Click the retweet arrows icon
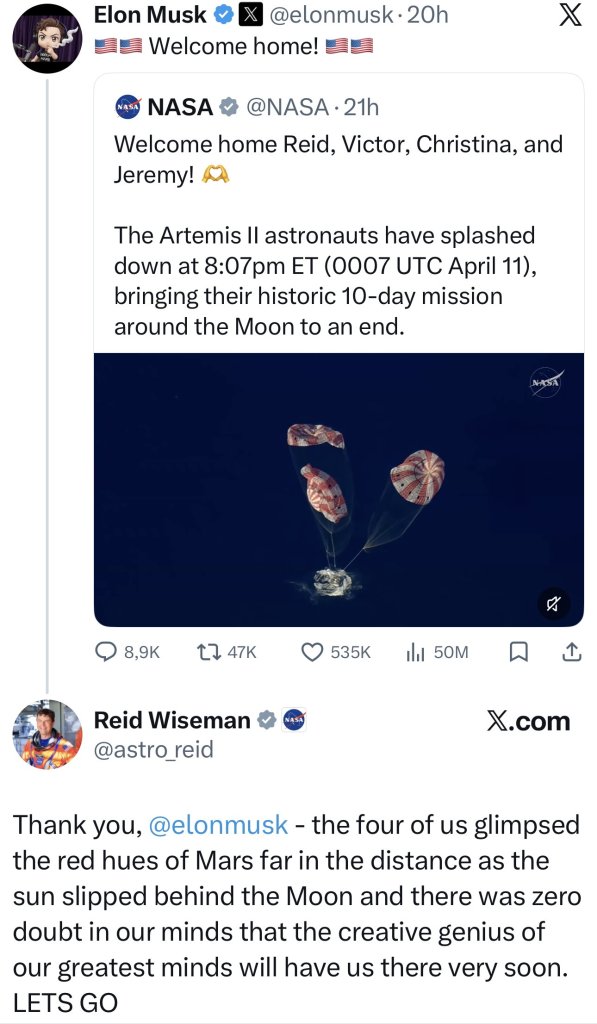Image resolution: width=597 pixels, height=1024 pixels. 208,651
